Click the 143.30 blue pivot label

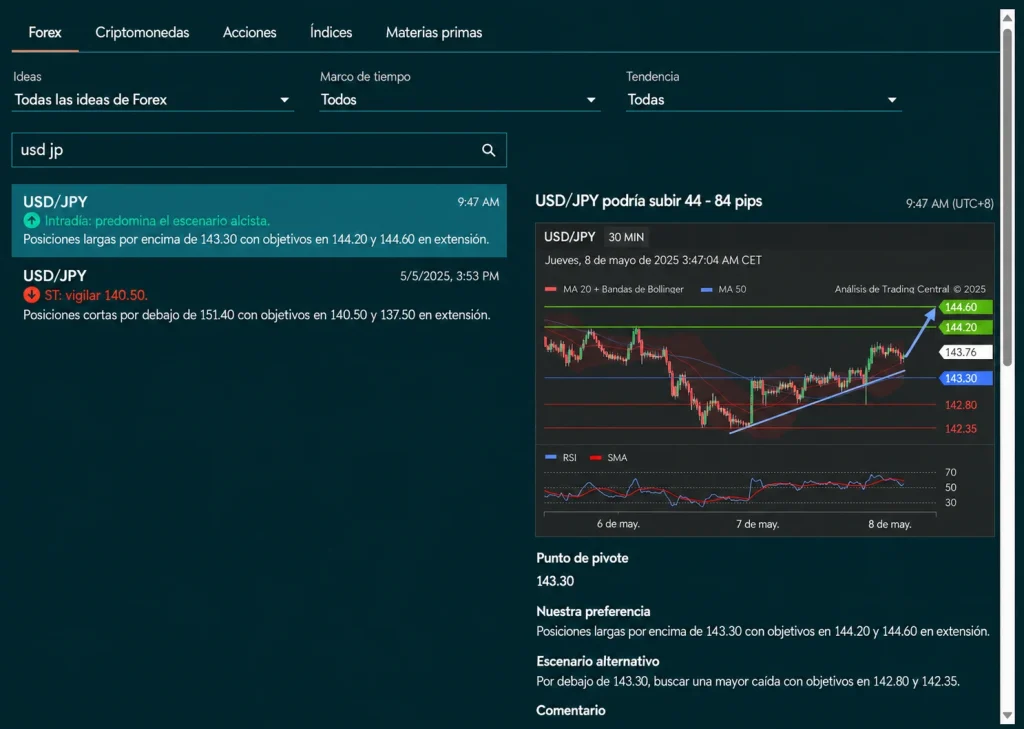pos(965,378)
